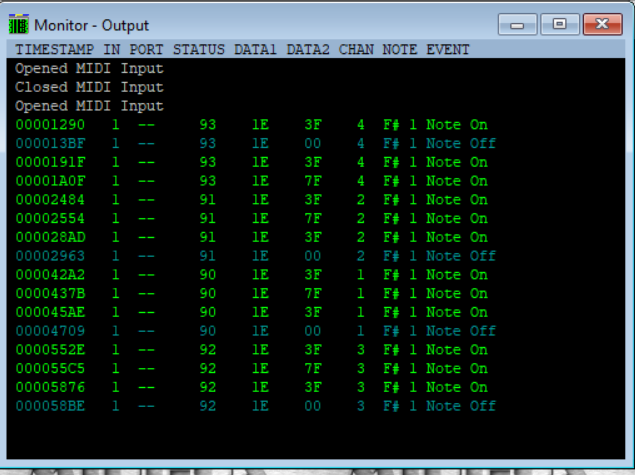Screen dimensions: 635x475
Task: Click the Monitor app icon in title bar
Action: pyautogui.click(x=18, y=24)
